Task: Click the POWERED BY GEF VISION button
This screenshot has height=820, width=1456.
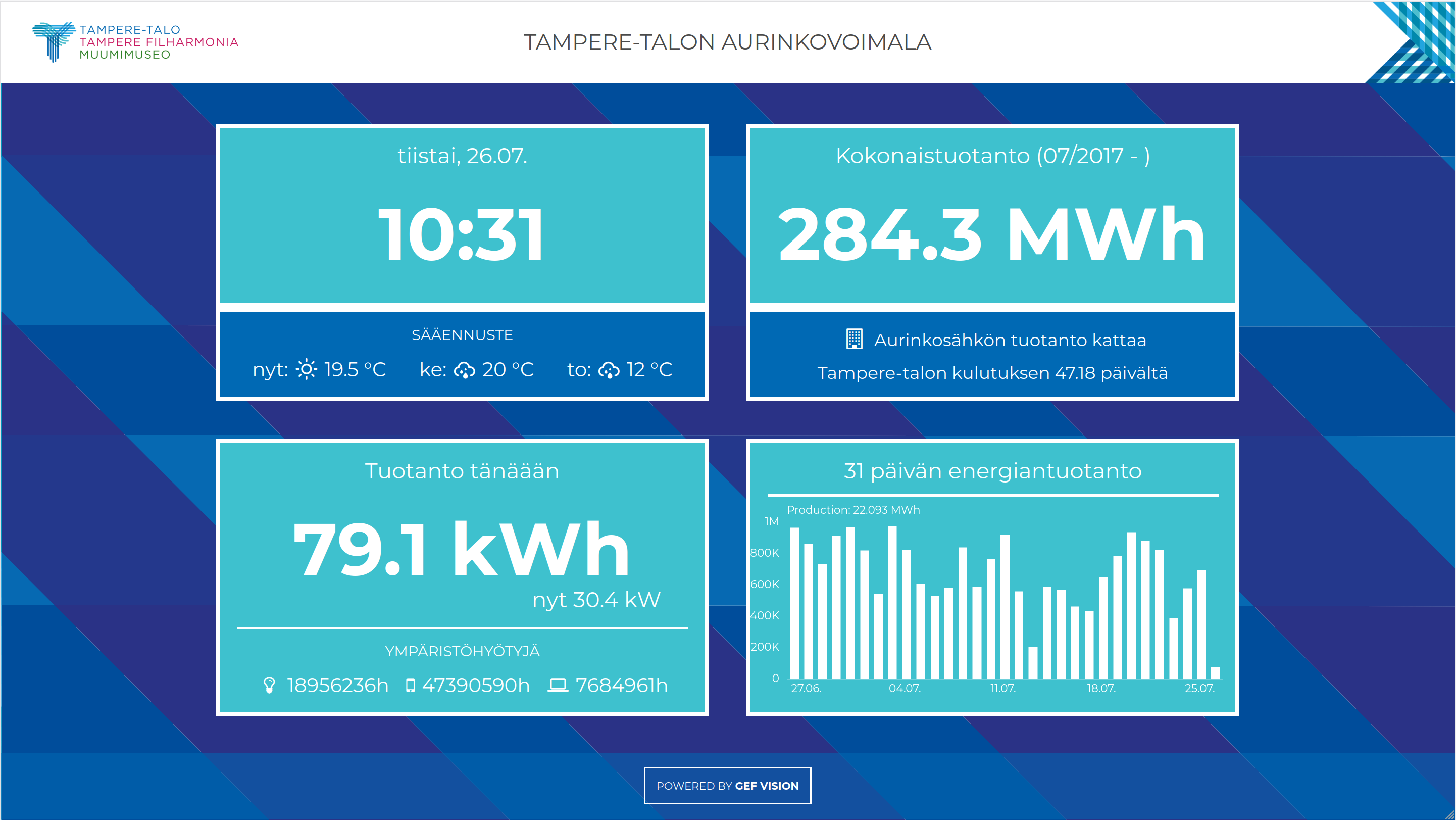Action: [x=727, y=786]
